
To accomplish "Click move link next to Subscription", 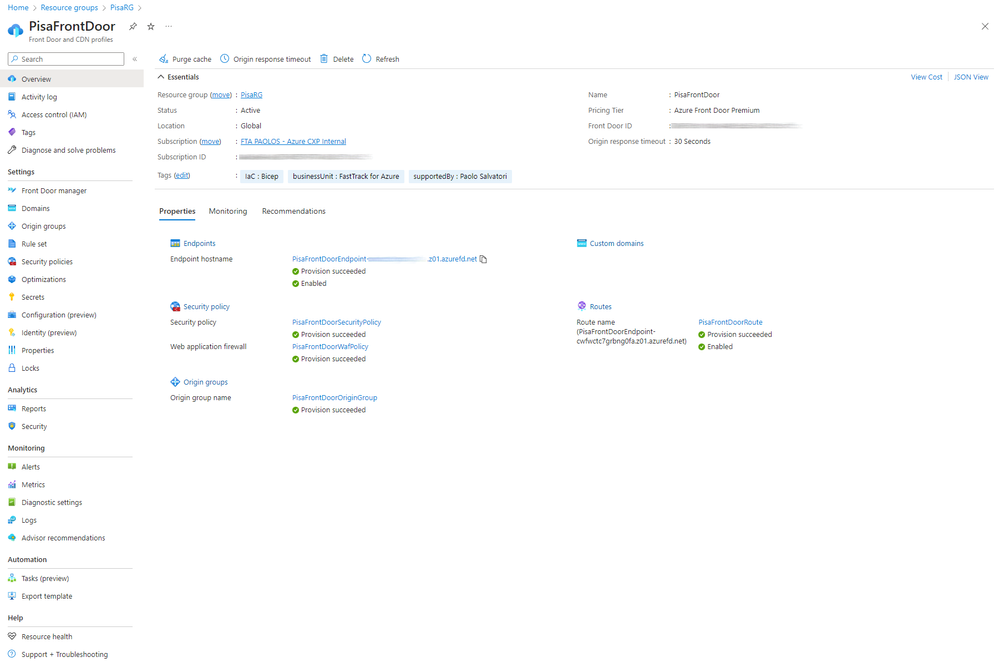I will point(210,141).
